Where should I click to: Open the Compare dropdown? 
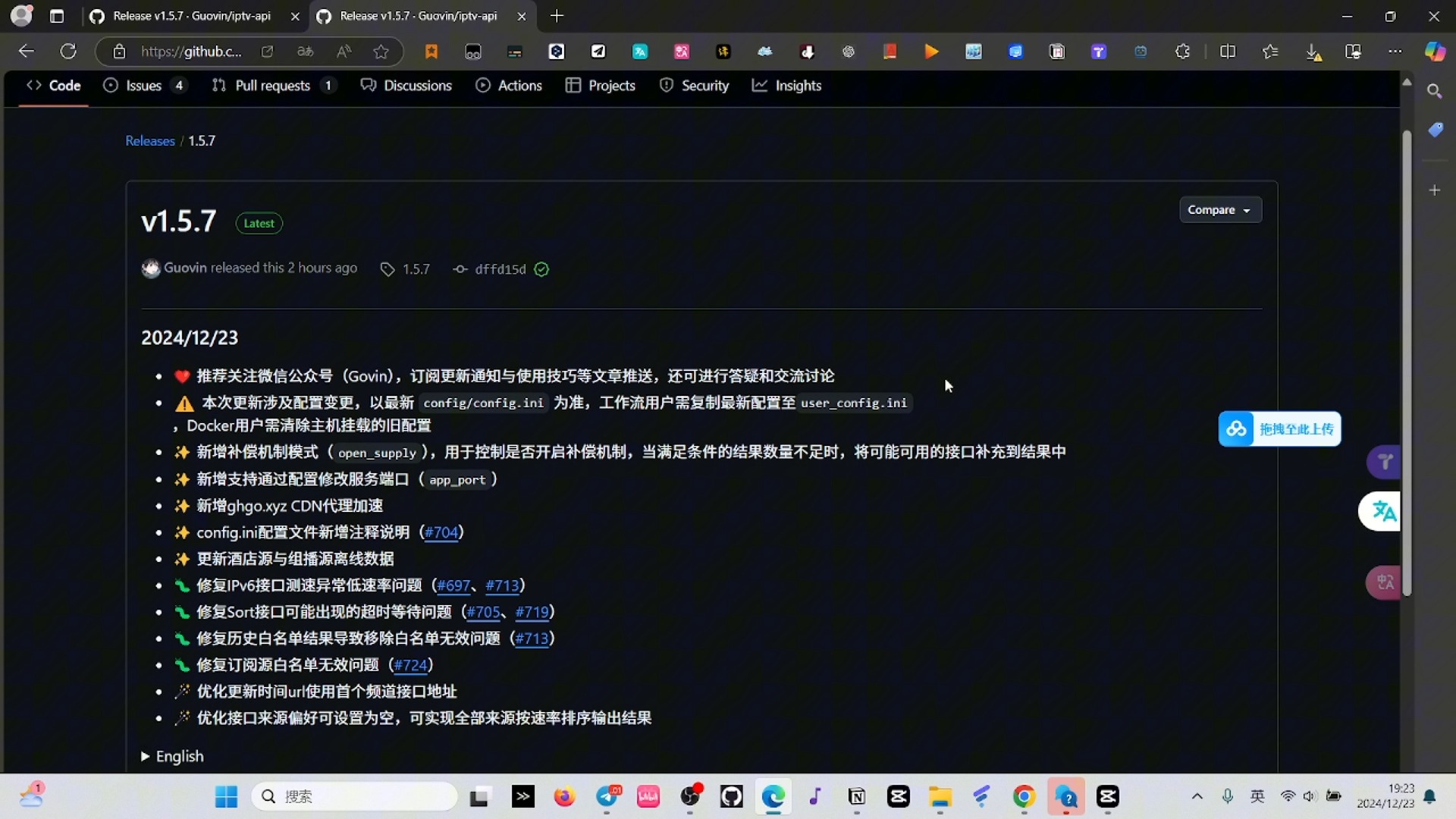pos(1220,210)
